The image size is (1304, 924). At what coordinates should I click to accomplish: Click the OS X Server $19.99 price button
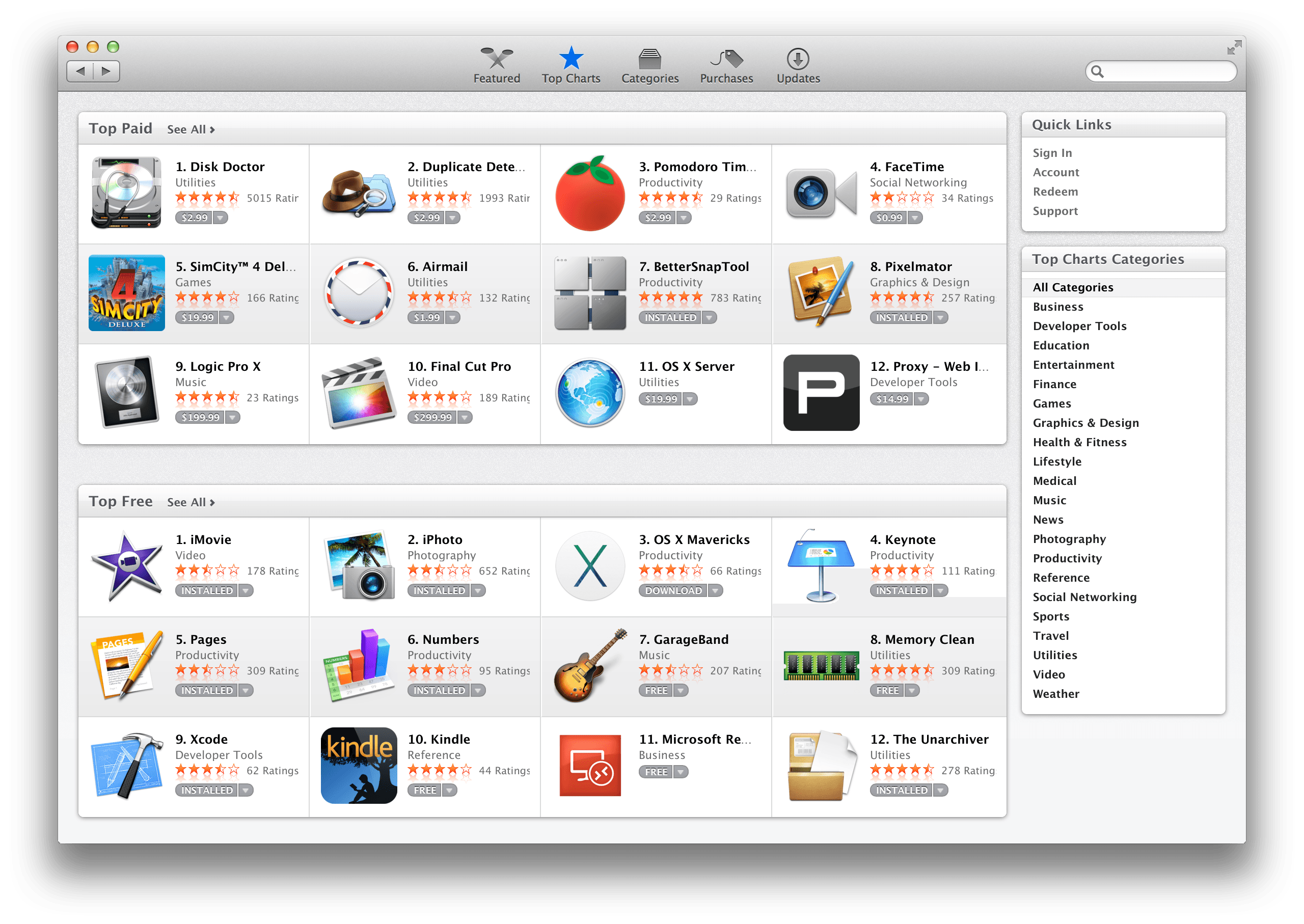[661, 399]
